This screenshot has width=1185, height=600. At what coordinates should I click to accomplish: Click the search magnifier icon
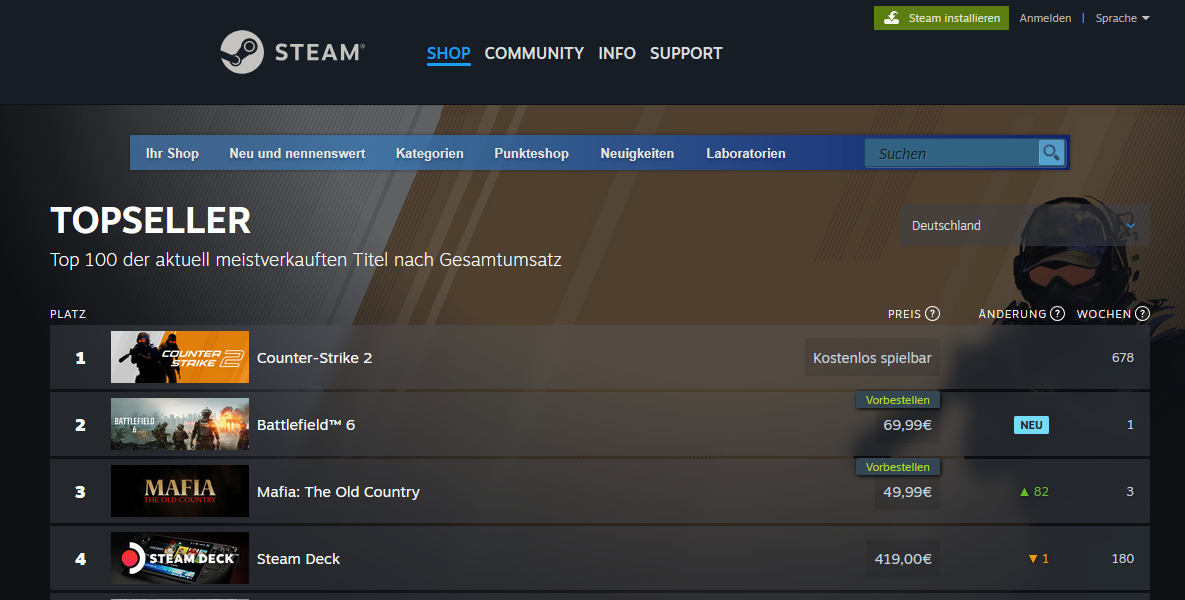pos(1051,153)
